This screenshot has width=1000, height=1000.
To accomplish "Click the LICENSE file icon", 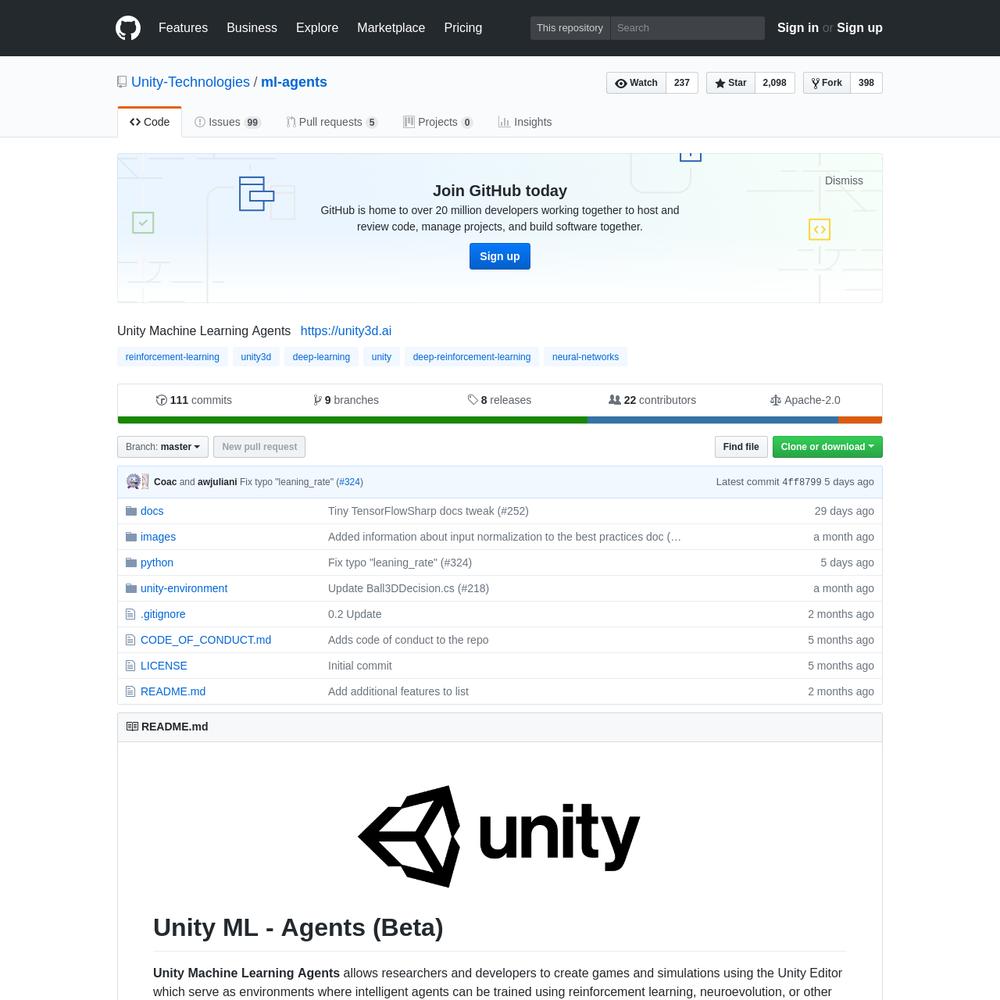I will pos(131,666).
